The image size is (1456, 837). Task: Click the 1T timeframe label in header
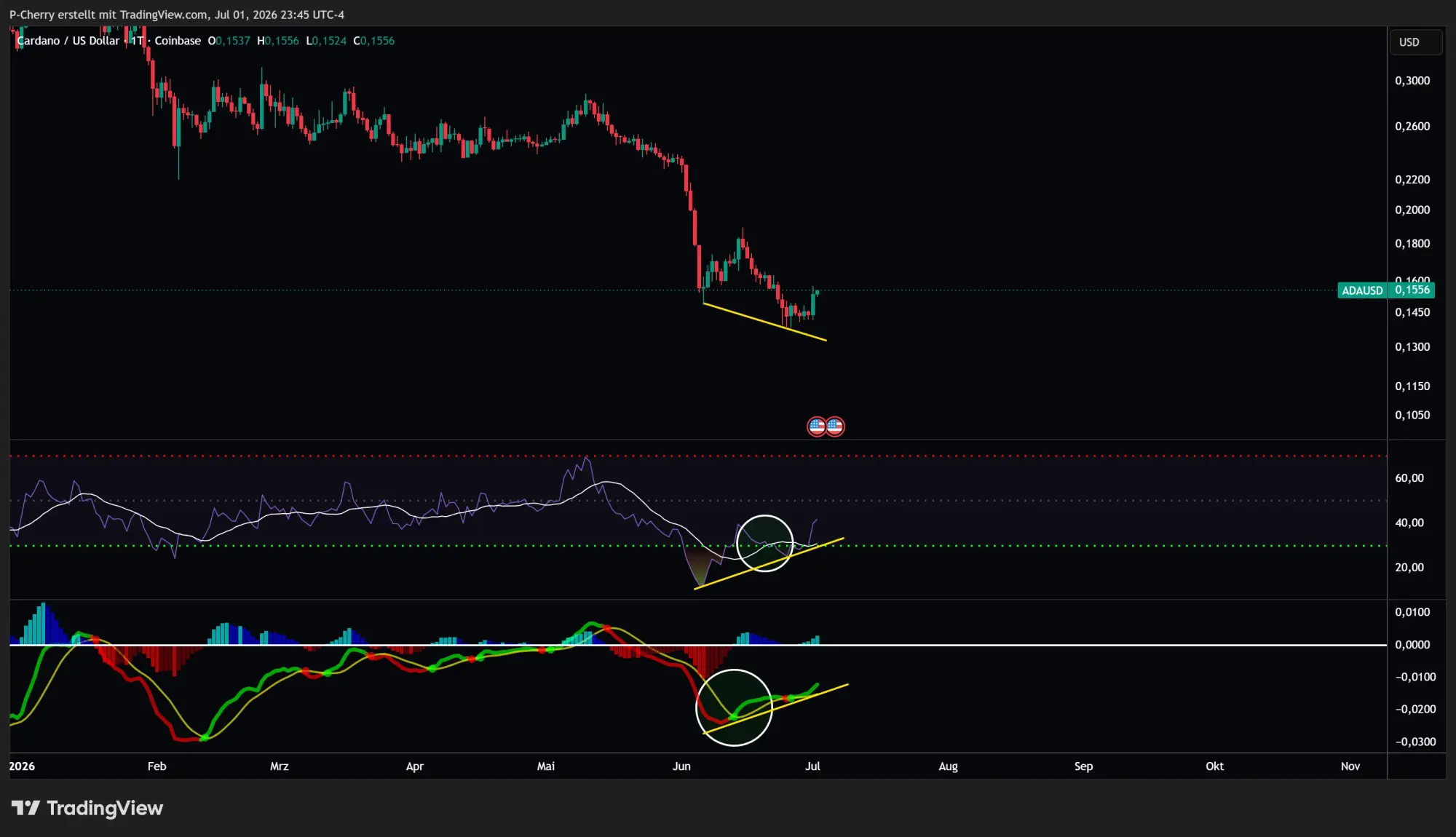(138, 41)
